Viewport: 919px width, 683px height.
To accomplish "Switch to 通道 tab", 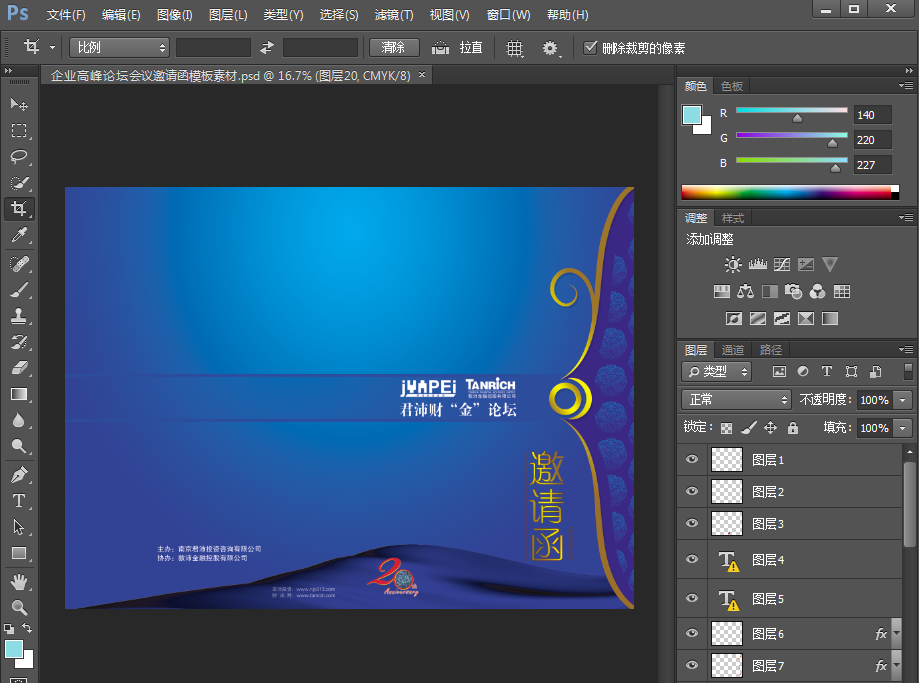I will pos(733,350).
